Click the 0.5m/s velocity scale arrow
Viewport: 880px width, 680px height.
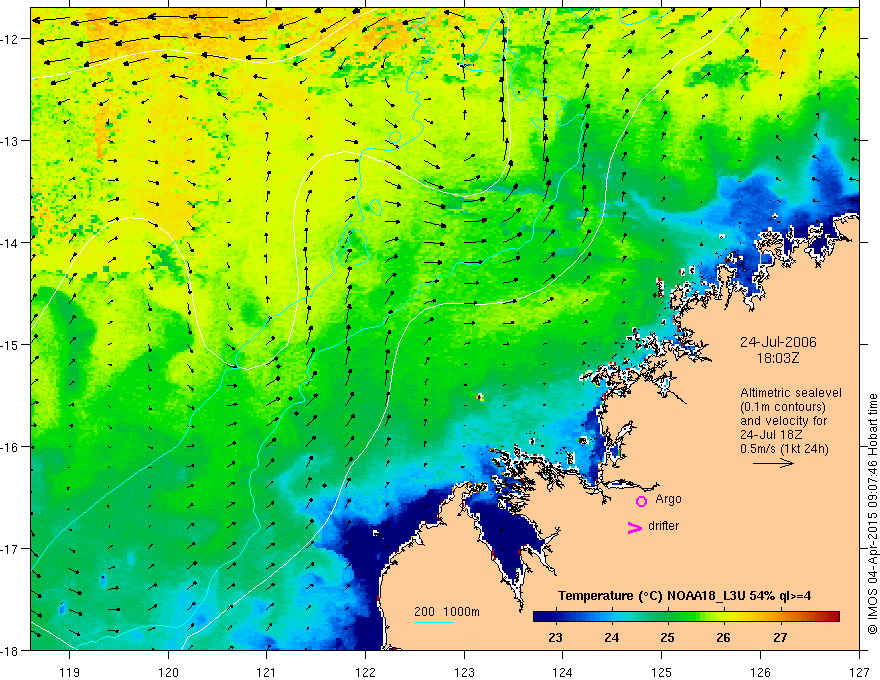coord(773,463)
